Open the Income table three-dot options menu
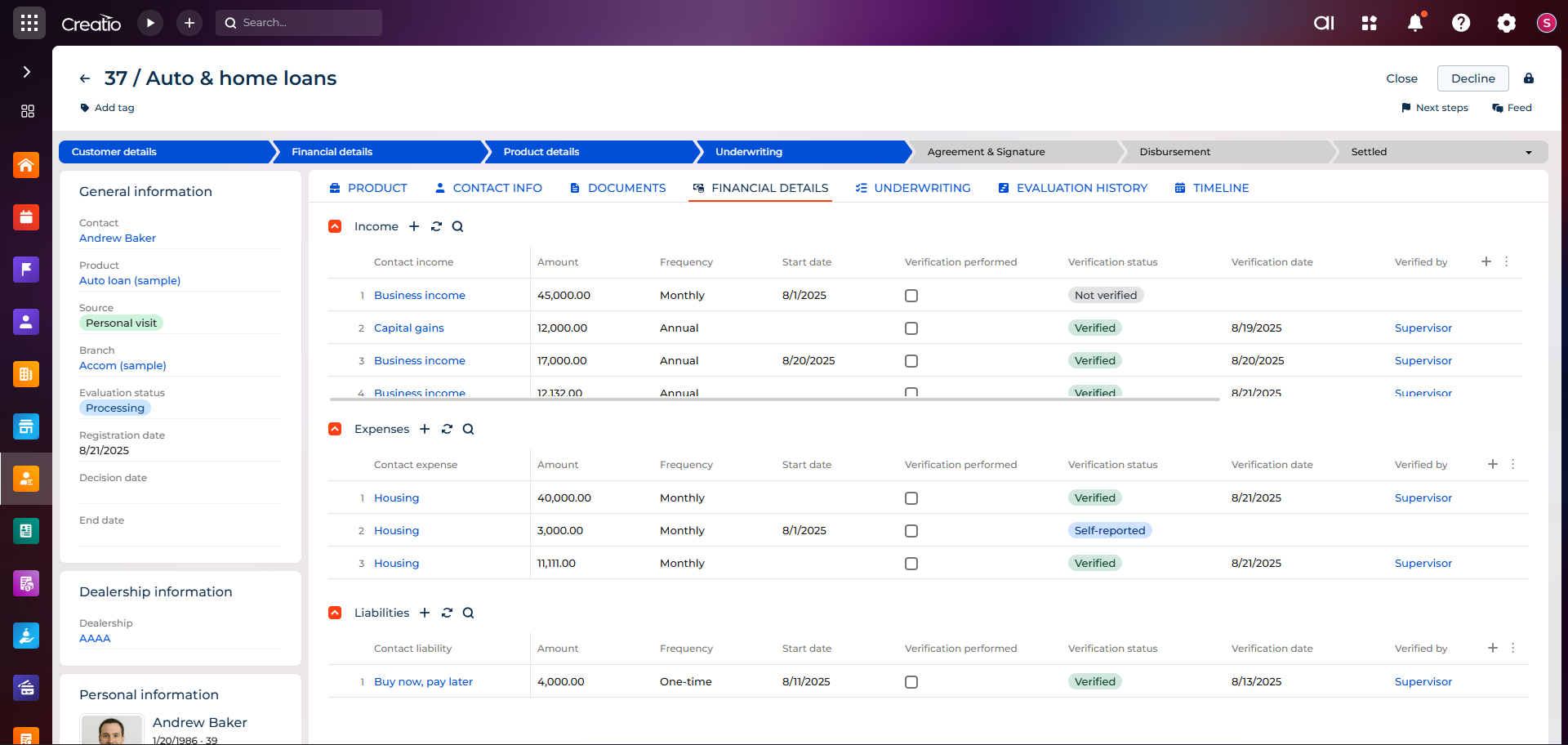The height and width of the screenshot is (745, 1568). click(1507, 261)
